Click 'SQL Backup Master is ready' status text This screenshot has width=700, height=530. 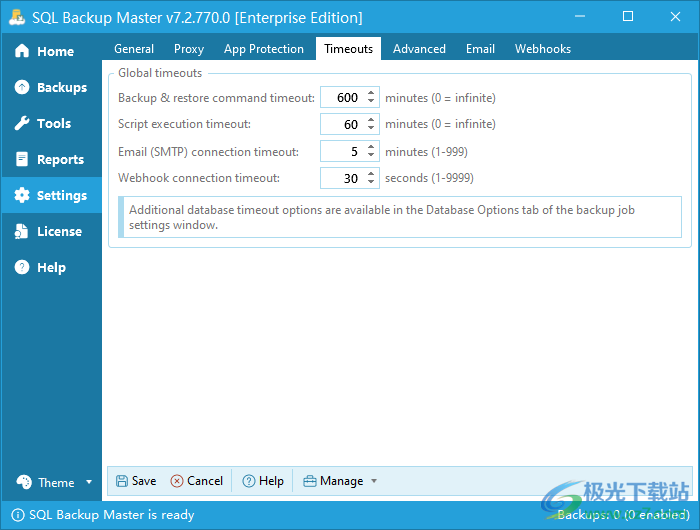[112, 515]
